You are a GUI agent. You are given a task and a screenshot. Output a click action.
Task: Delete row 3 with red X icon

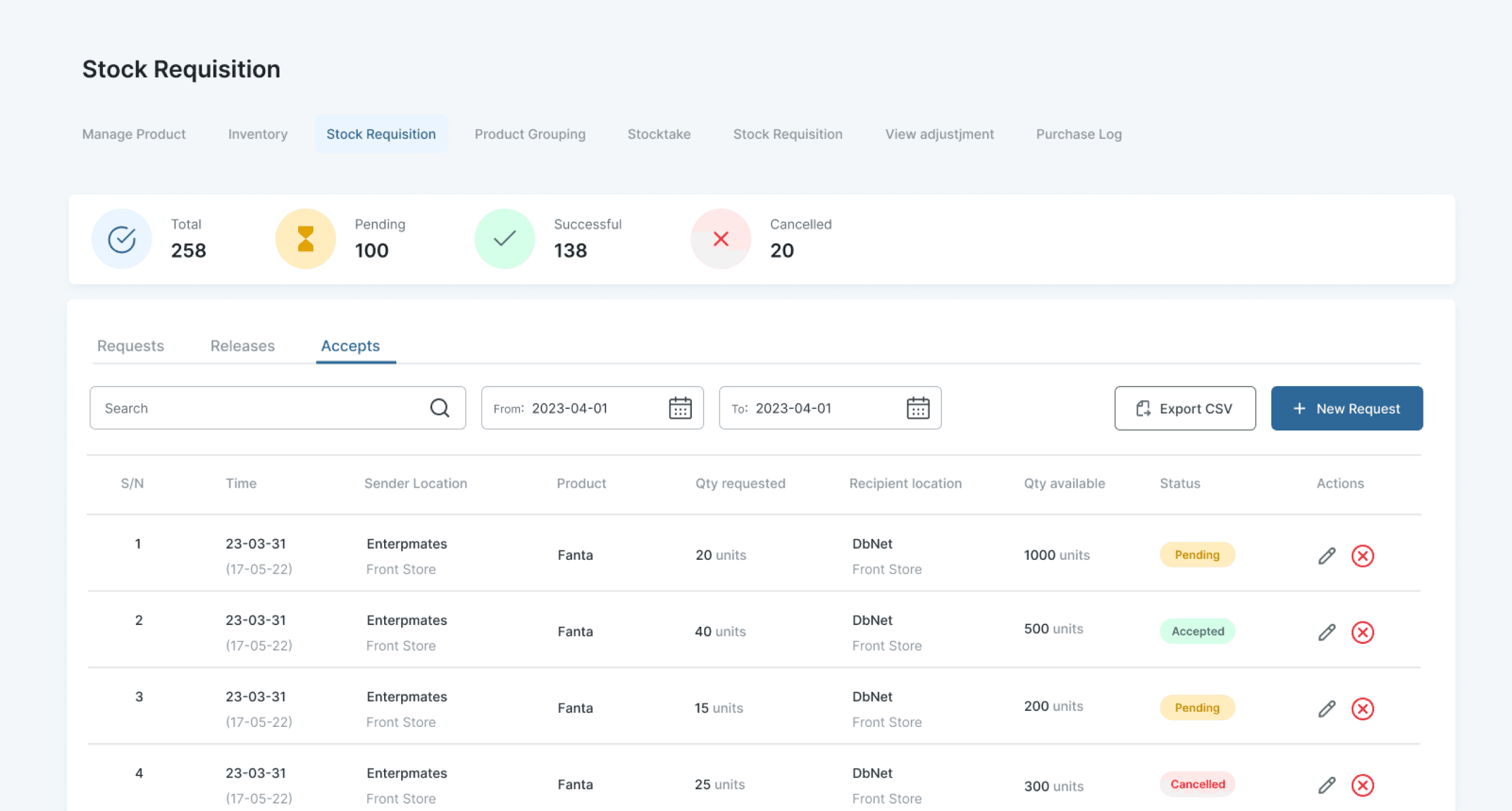click(x=1362, y=709)
